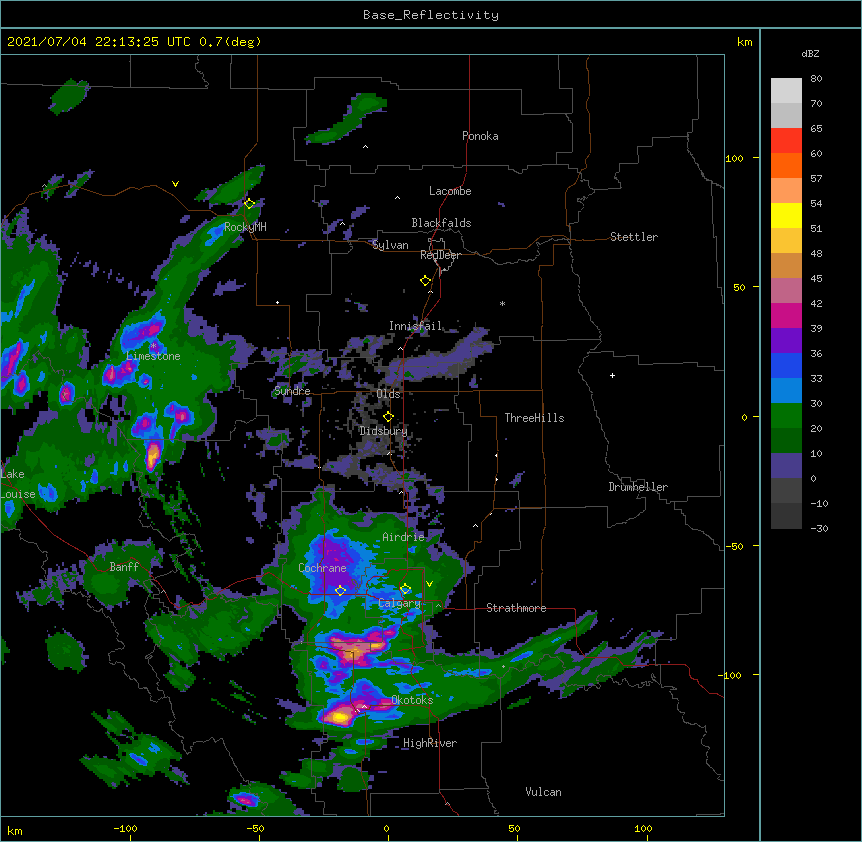Click the Airdrie city label
Viewport: 862px width, 842px height.
[403, 537]
